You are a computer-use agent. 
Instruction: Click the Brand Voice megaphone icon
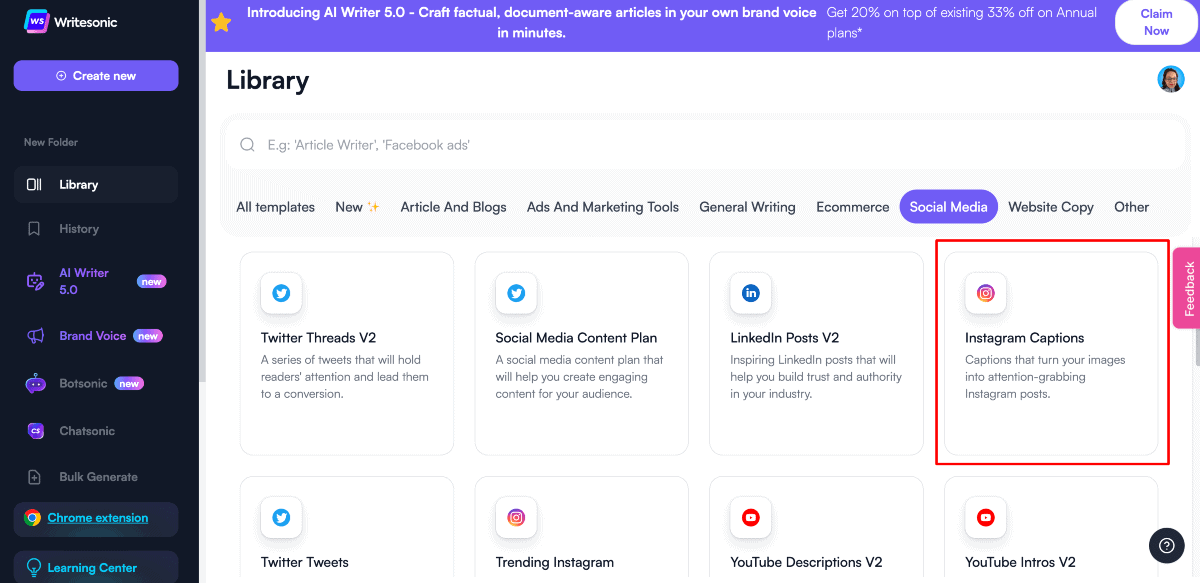[35, 336]
